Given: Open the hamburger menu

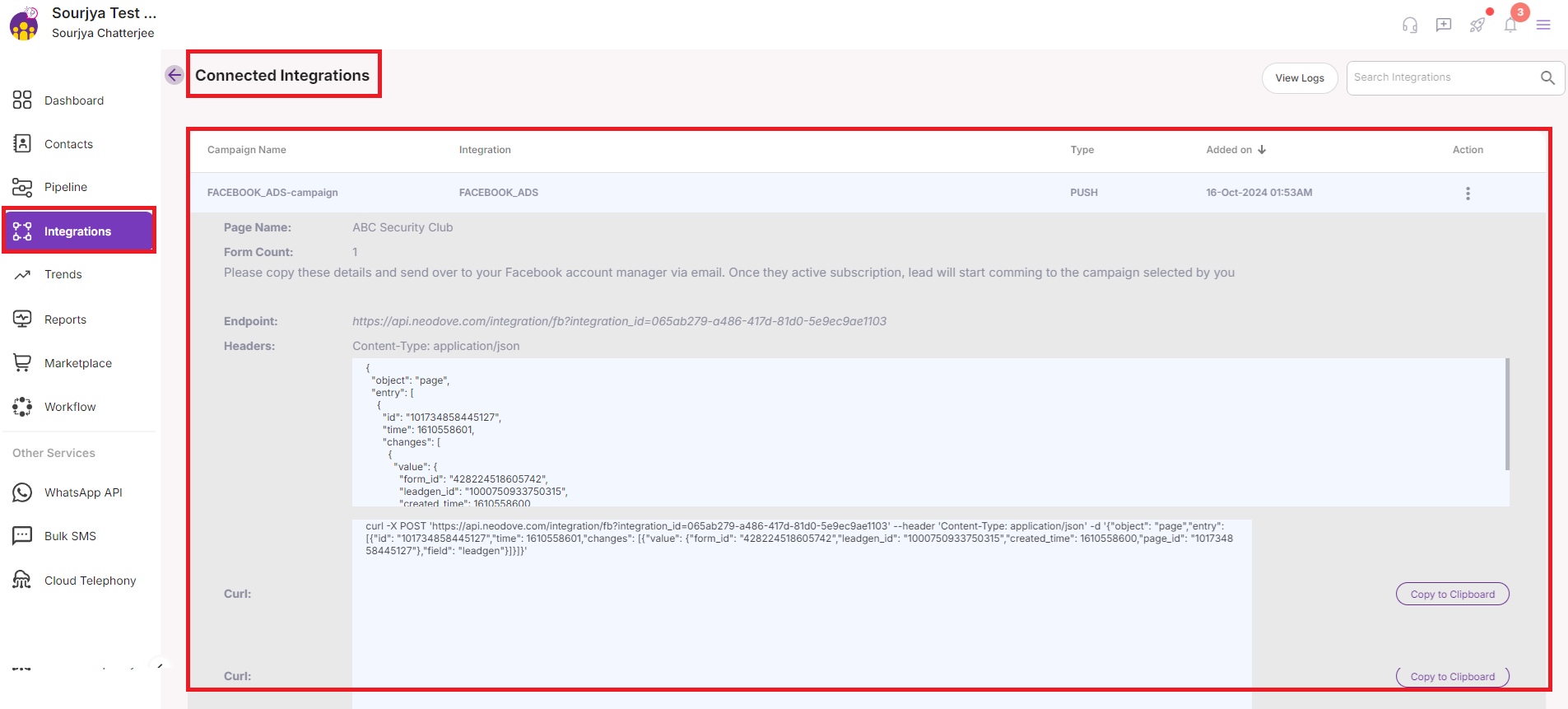Looking at the screenshot, I should tap(1543, 25).
